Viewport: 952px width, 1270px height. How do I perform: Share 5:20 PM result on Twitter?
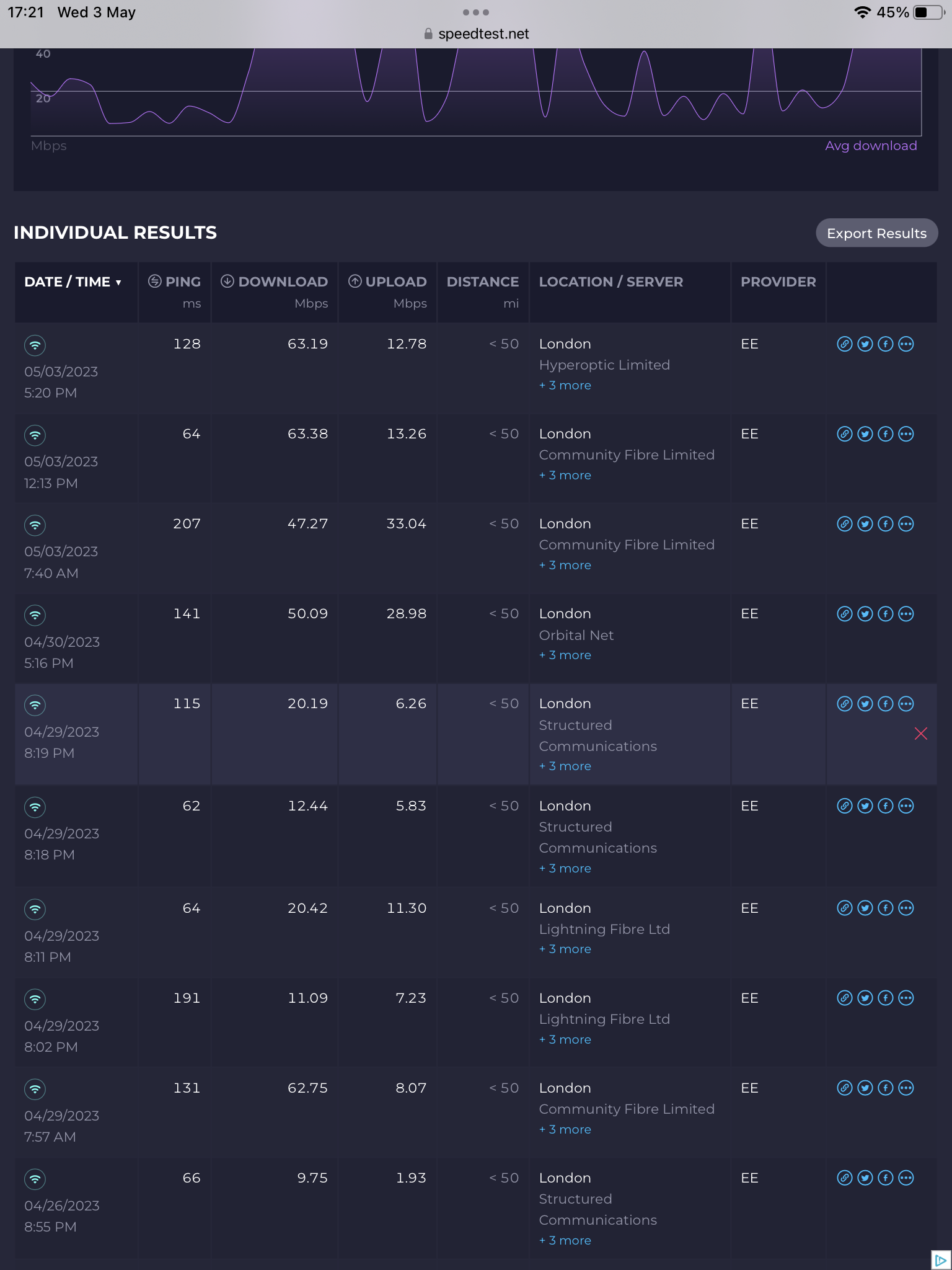(865, 344)
